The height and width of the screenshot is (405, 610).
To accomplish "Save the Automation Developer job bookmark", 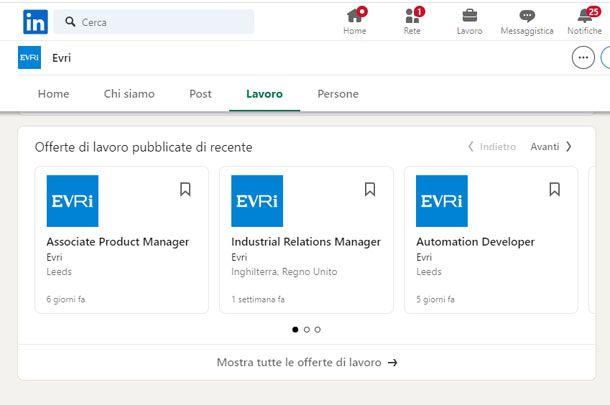I will (x=554, y=190).
